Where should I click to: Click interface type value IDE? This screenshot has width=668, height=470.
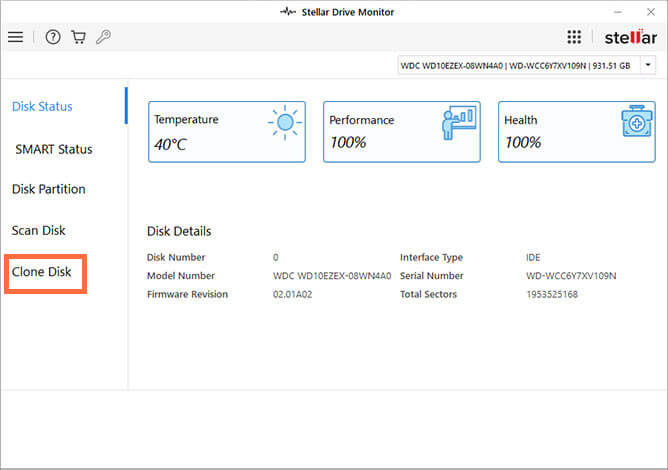[533, 257]
